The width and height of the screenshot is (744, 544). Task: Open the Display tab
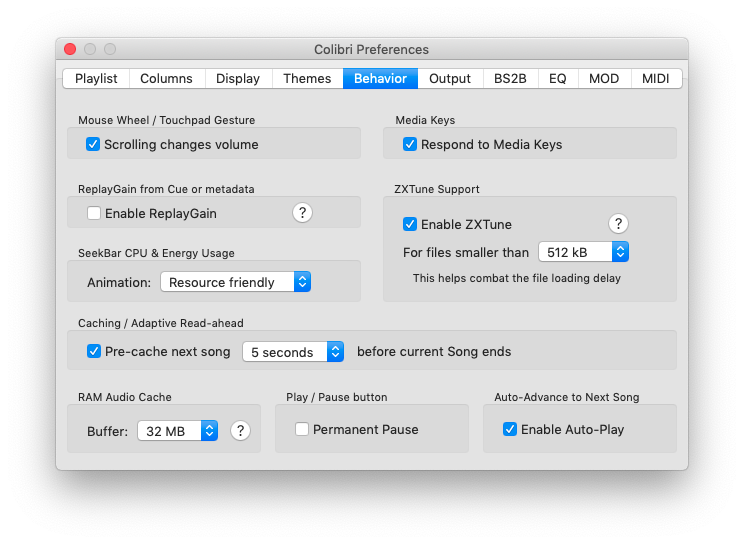tap(238, 78)
